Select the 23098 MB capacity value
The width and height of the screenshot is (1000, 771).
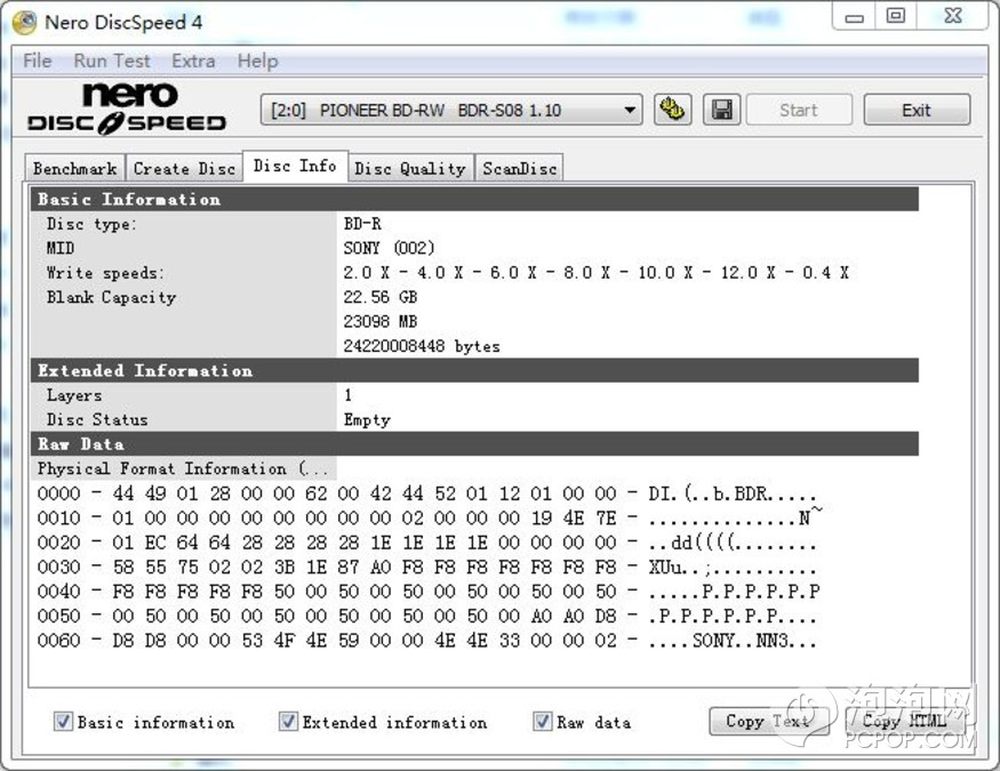coord(380,321)
